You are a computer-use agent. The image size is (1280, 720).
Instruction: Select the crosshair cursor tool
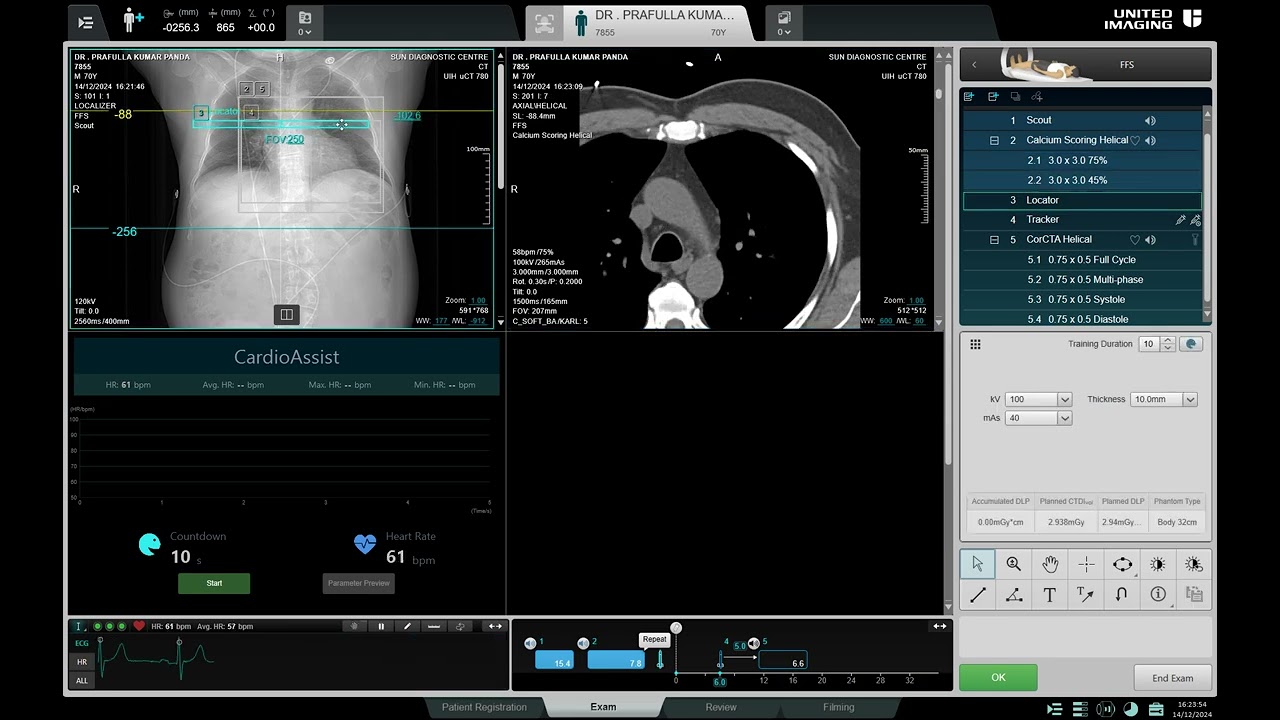(x=1086, y=564)
